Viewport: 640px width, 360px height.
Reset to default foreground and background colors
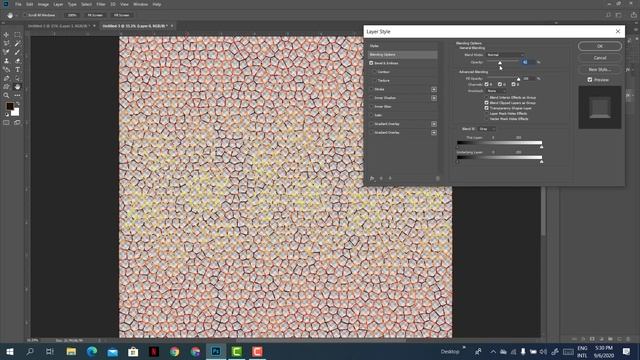point(7,115)
